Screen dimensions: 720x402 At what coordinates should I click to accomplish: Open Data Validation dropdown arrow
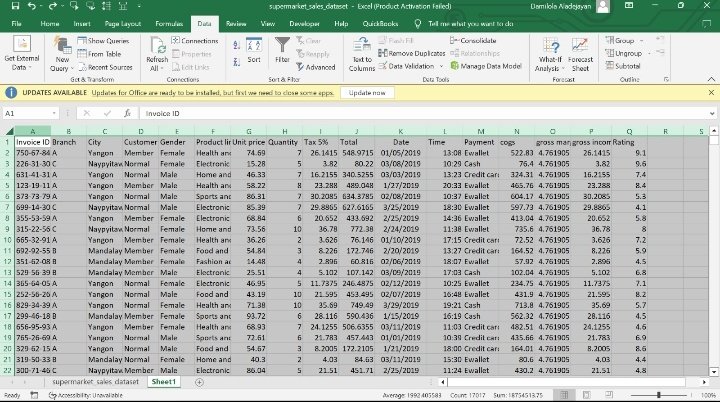[441, 66]
